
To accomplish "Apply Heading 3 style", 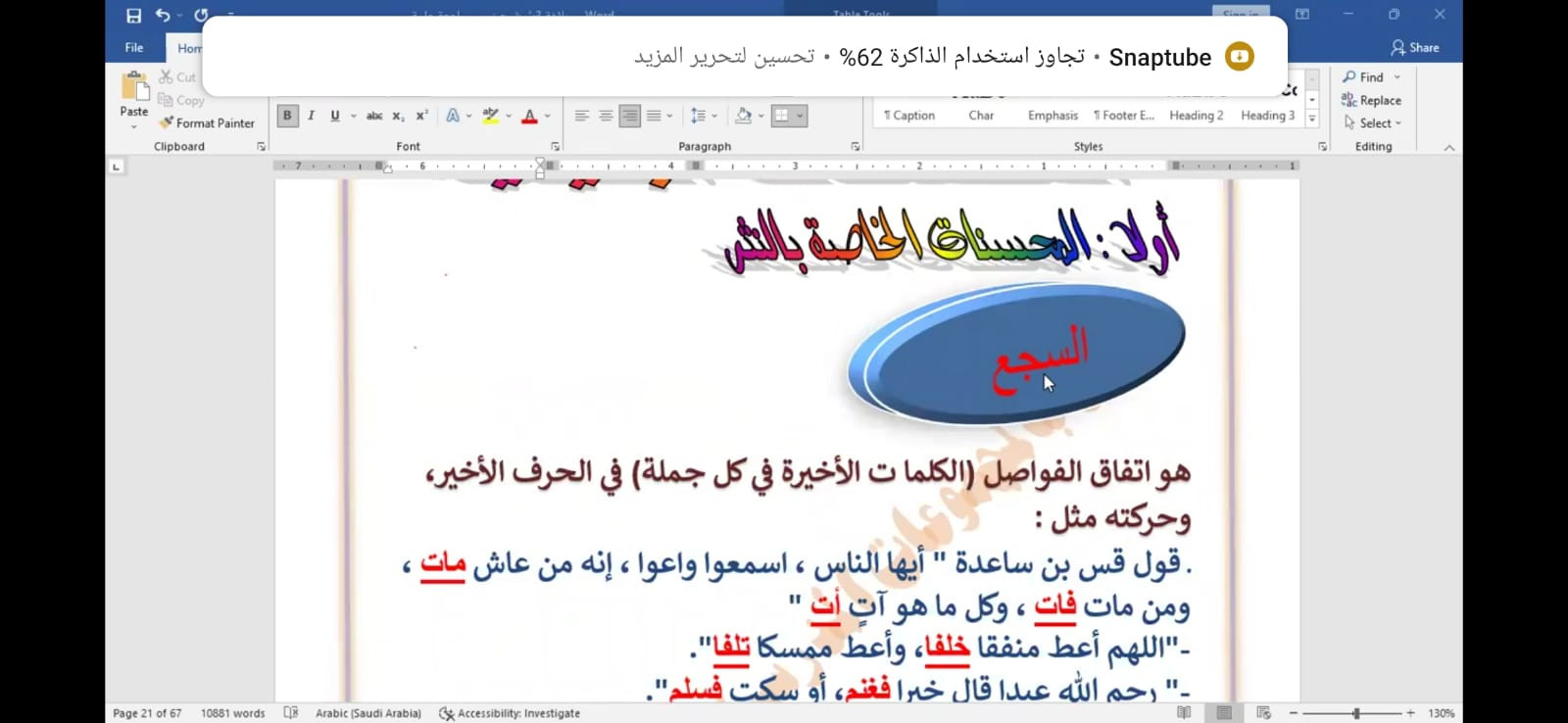I will [x=1267, y=115].
